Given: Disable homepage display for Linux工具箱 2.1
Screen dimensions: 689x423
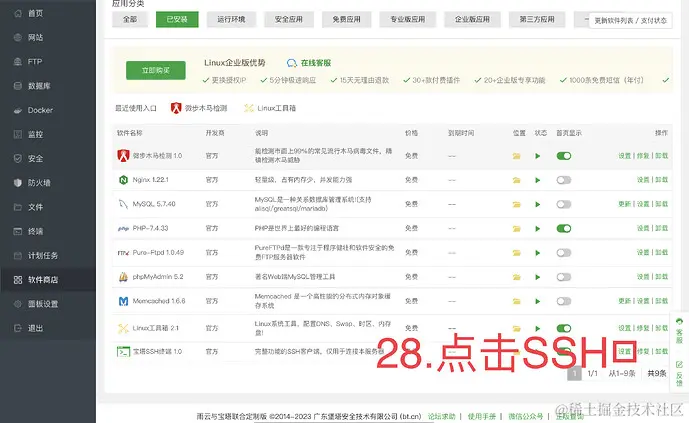Looking at the screenshot, I should (564, 328).
